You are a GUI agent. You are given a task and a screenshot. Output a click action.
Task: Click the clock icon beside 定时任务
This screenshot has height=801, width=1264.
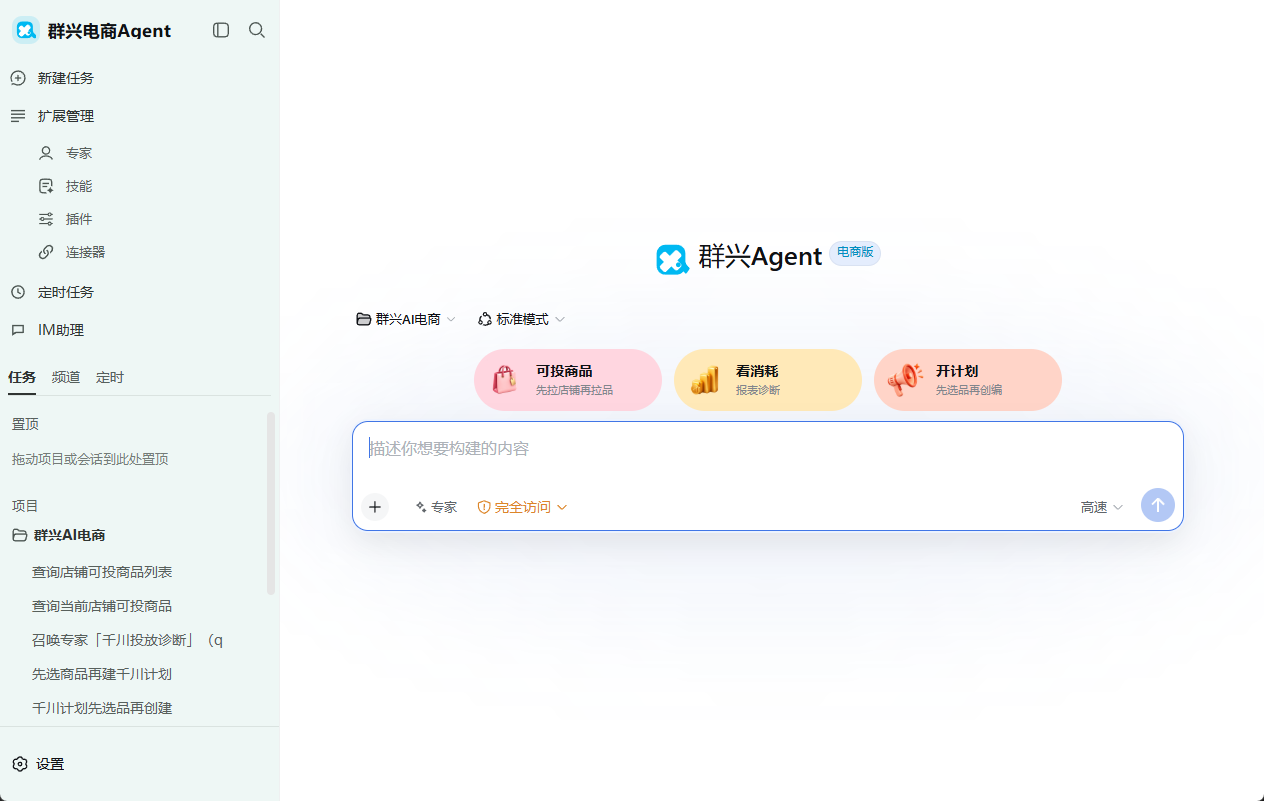tap(18, 292)
